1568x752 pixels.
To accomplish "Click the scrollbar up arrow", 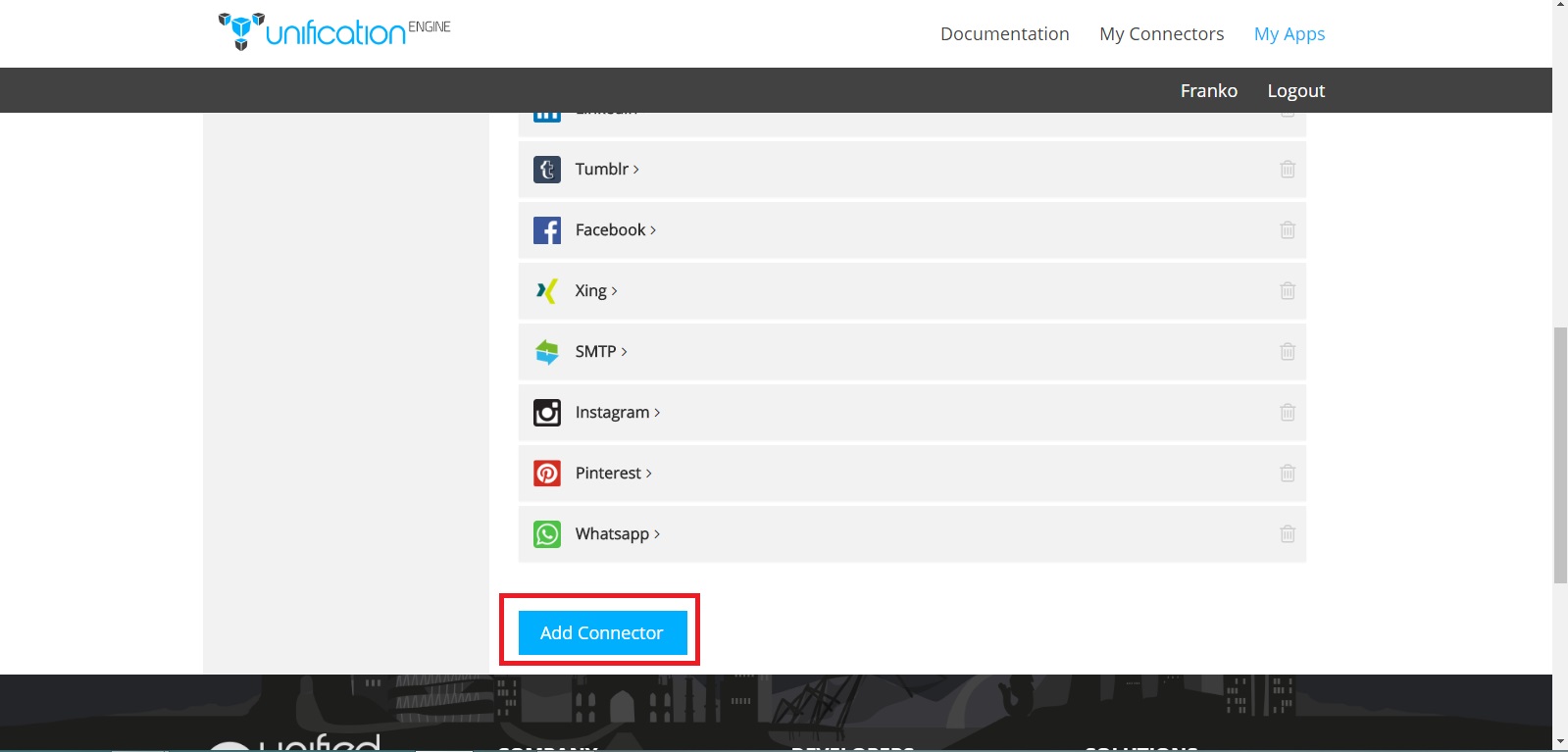I will [x=1560, y=6].
